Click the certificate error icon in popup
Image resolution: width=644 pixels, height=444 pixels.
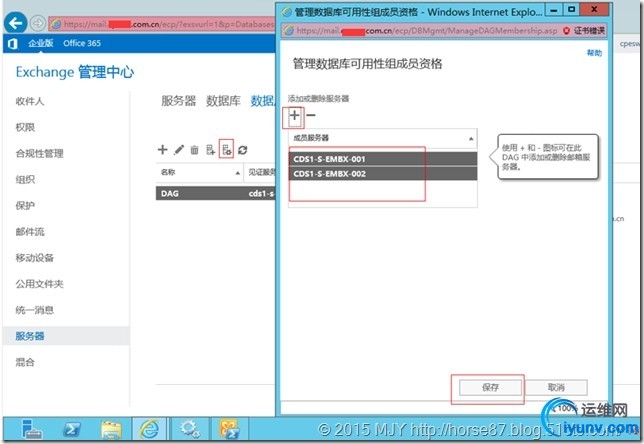567,31
